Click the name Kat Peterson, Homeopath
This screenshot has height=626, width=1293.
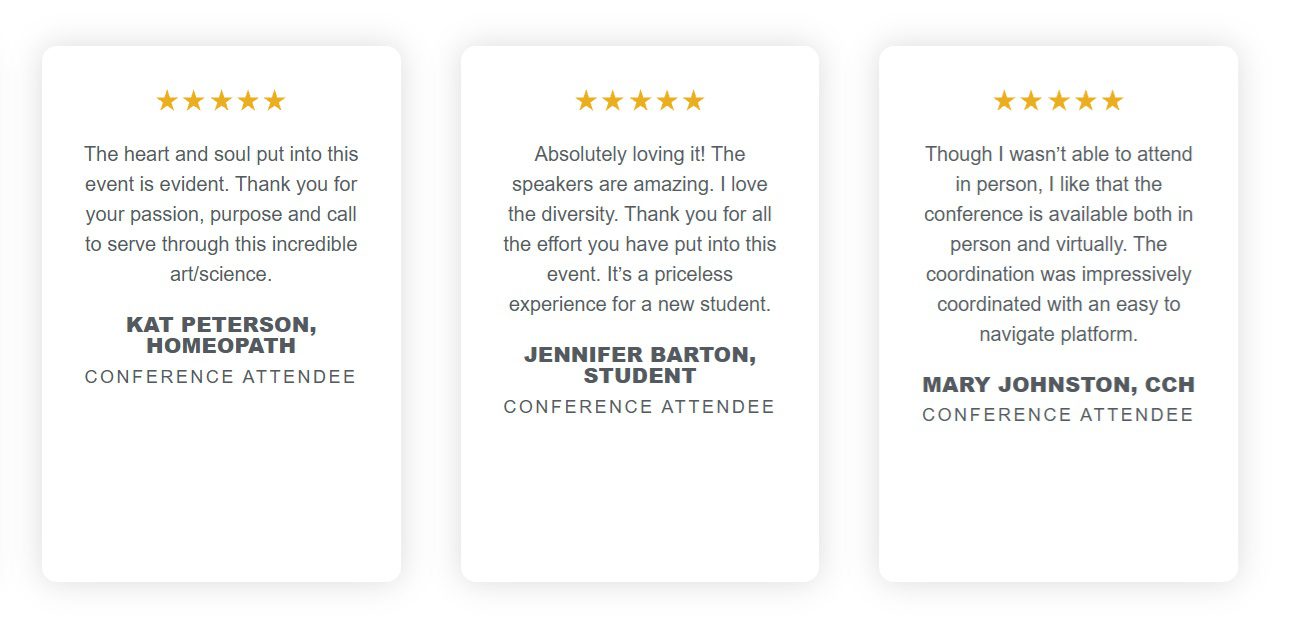click(221, 335)
